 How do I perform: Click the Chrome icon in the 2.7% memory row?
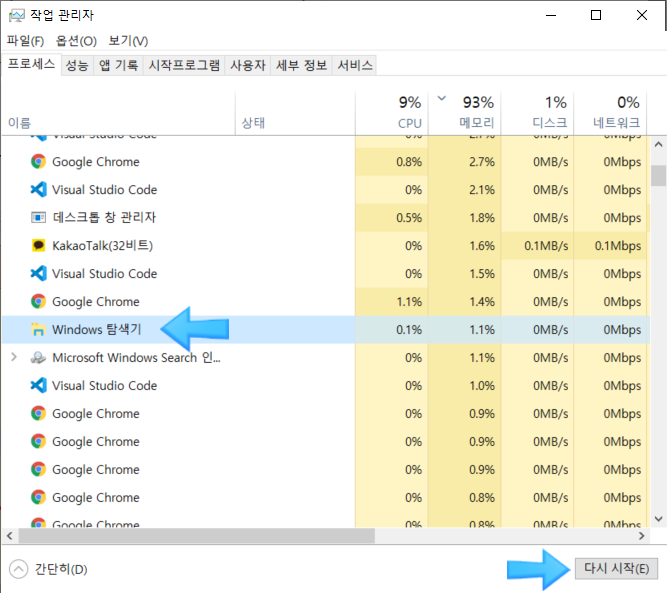pos(38,162)
